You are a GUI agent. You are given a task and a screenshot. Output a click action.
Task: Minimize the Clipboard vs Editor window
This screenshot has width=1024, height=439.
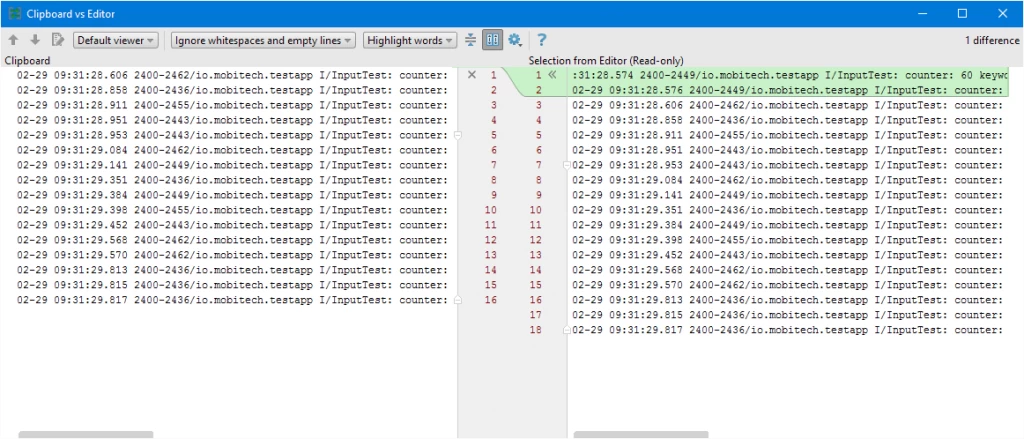pyautogui.click(x=921, y=13)
